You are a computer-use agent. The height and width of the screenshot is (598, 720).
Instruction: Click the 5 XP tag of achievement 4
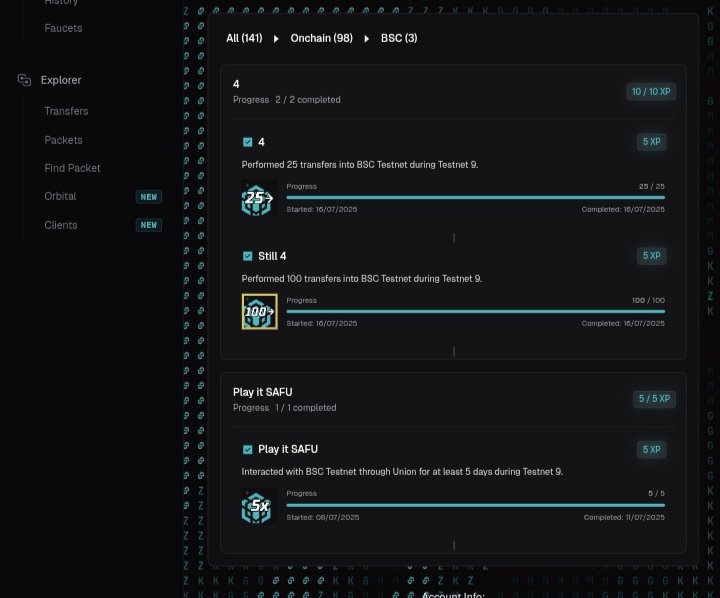651,142
